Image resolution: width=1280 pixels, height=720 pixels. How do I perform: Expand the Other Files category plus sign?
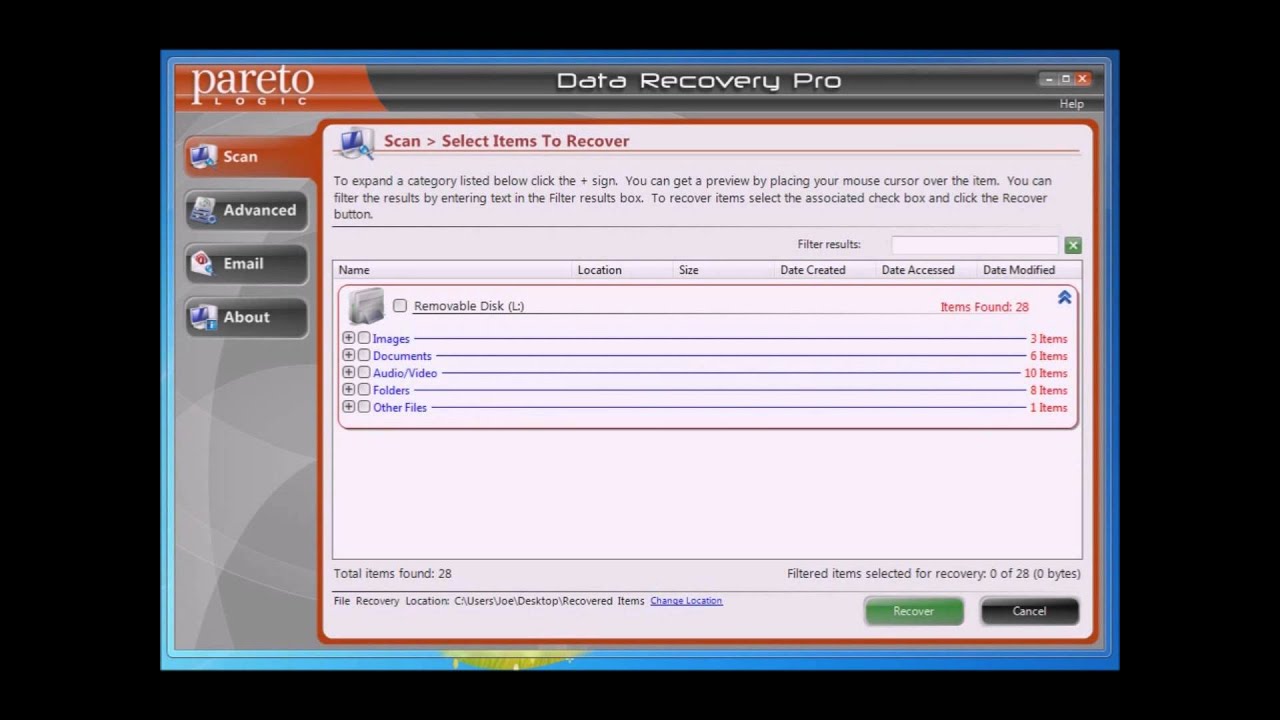tap(349, 406)
